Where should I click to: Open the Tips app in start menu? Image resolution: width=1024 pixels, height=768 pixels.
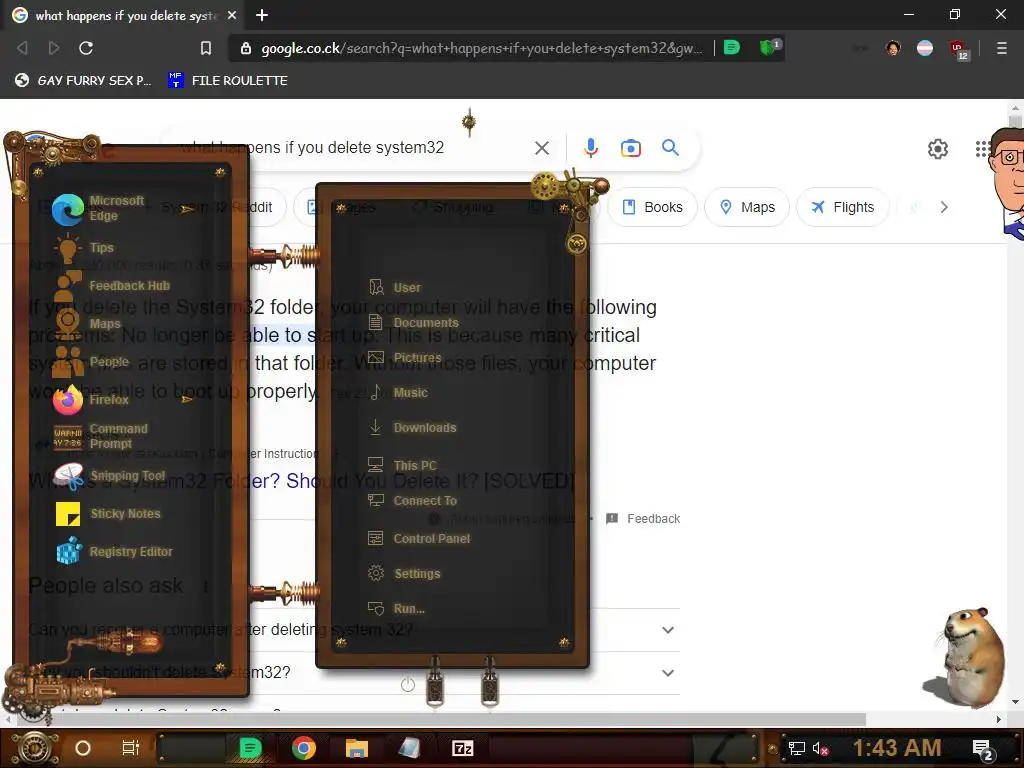coord(85,248)
